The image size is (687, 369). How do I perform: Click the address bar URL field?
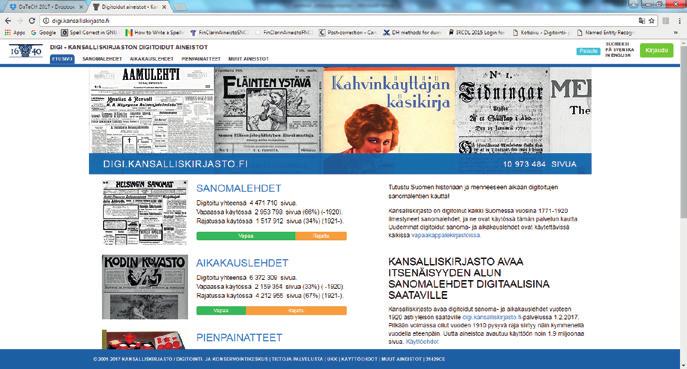click(x=342, y=21)
